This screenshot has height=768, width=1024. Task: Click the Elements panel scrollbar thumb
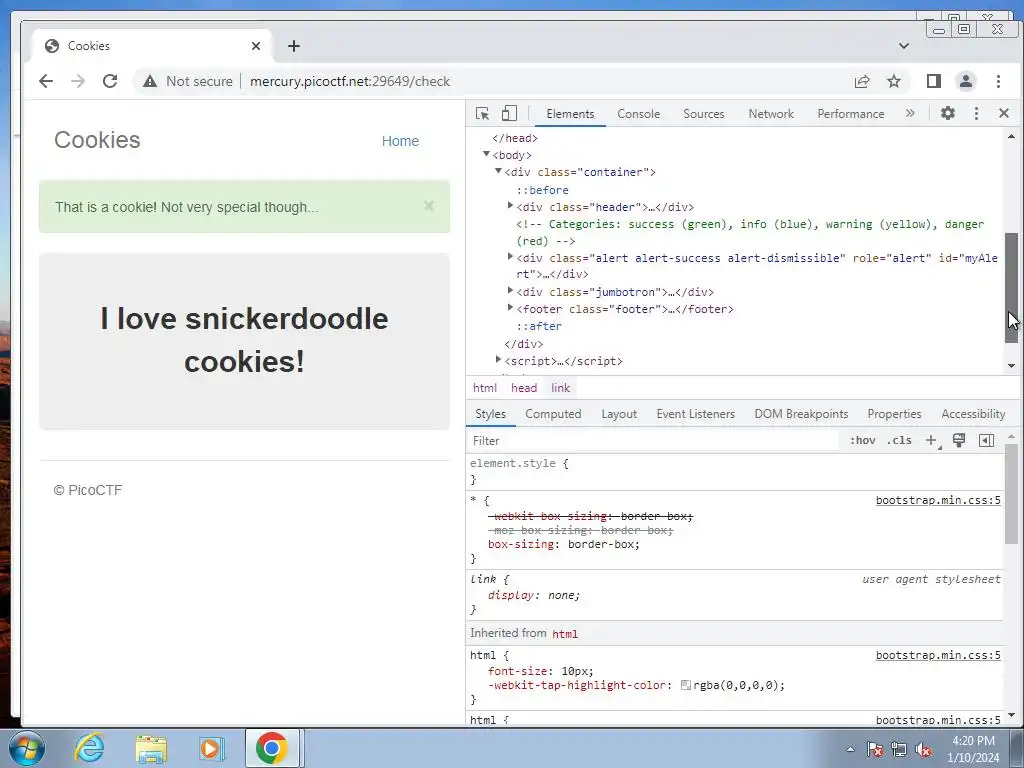click(1011, 287)
